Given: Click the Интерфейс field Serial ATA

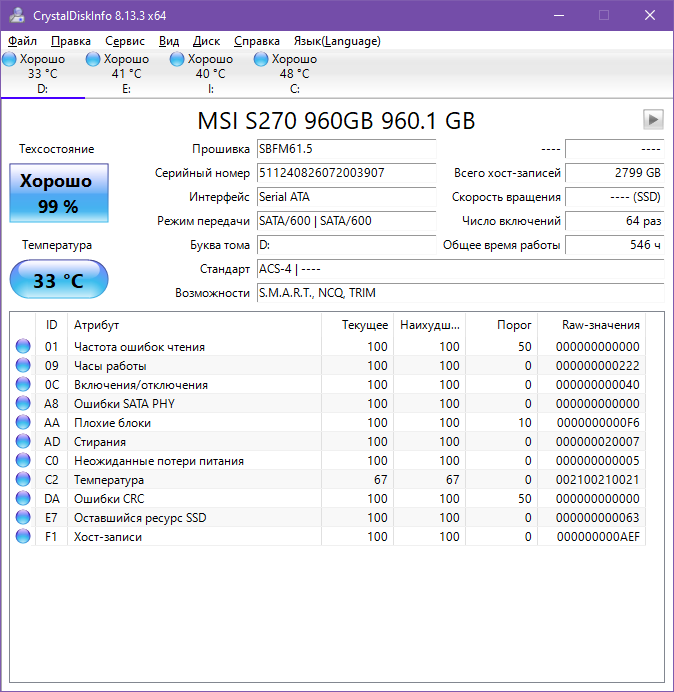Looking at the screenshot, I should point(346,197).
